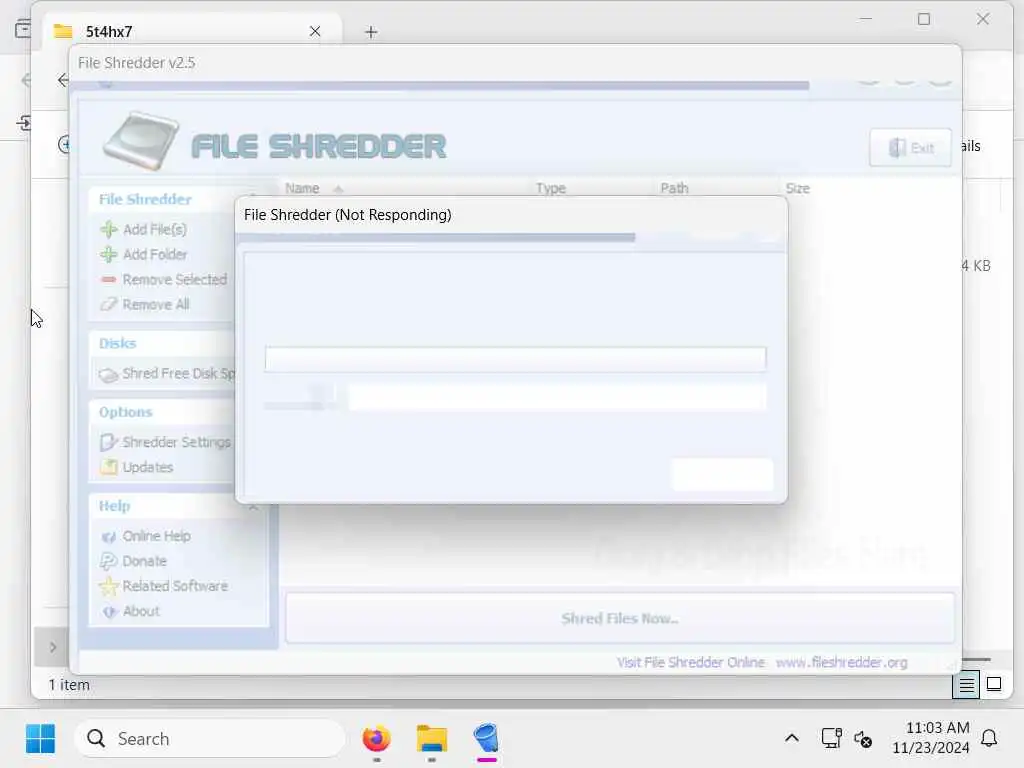Click the File Shredder (Not Responding) title bar
This screenshot has width=1024, height=768.
click(x=511, y=215)
